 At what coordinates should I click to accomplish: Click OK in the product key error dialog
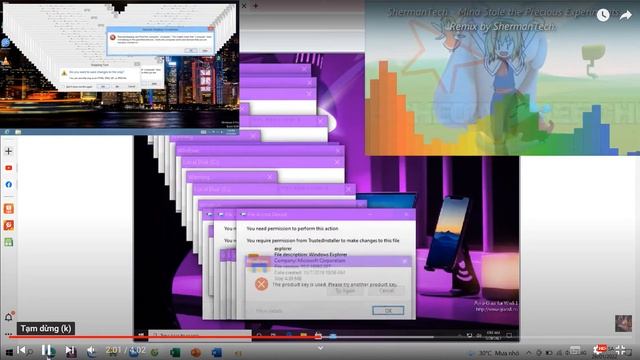pos(388,310)
